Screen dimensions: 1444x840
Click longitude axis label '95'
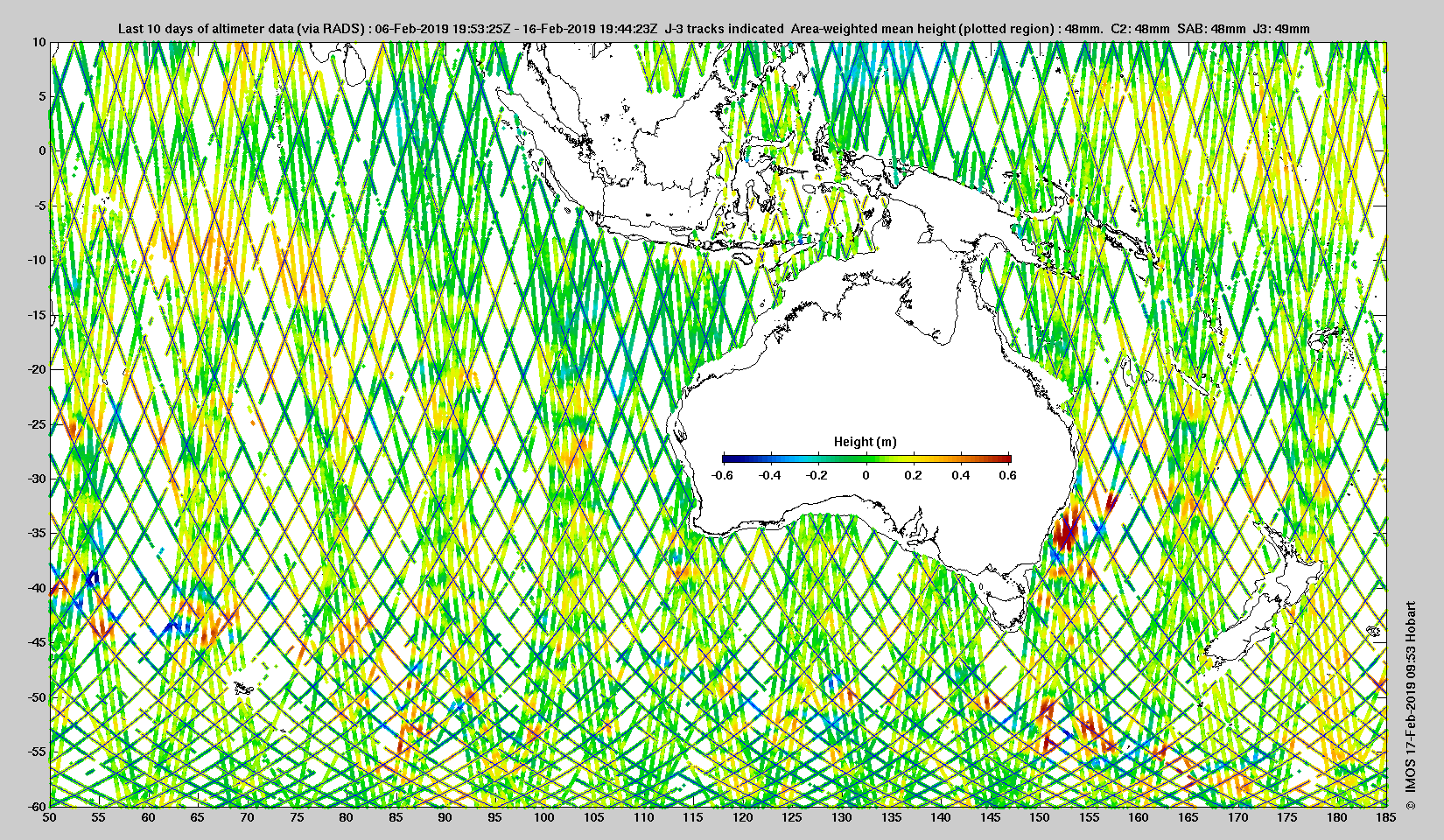[495, 818]
